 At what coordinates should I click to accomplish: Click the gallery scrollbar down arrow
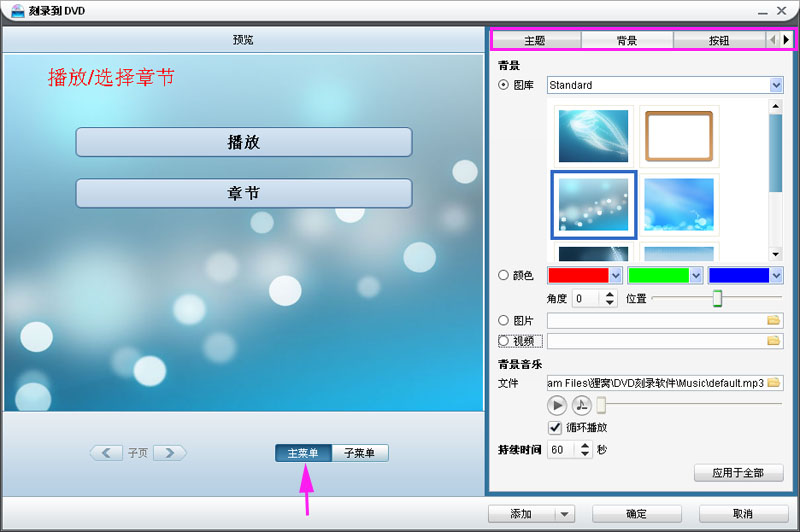pos(776,254)
